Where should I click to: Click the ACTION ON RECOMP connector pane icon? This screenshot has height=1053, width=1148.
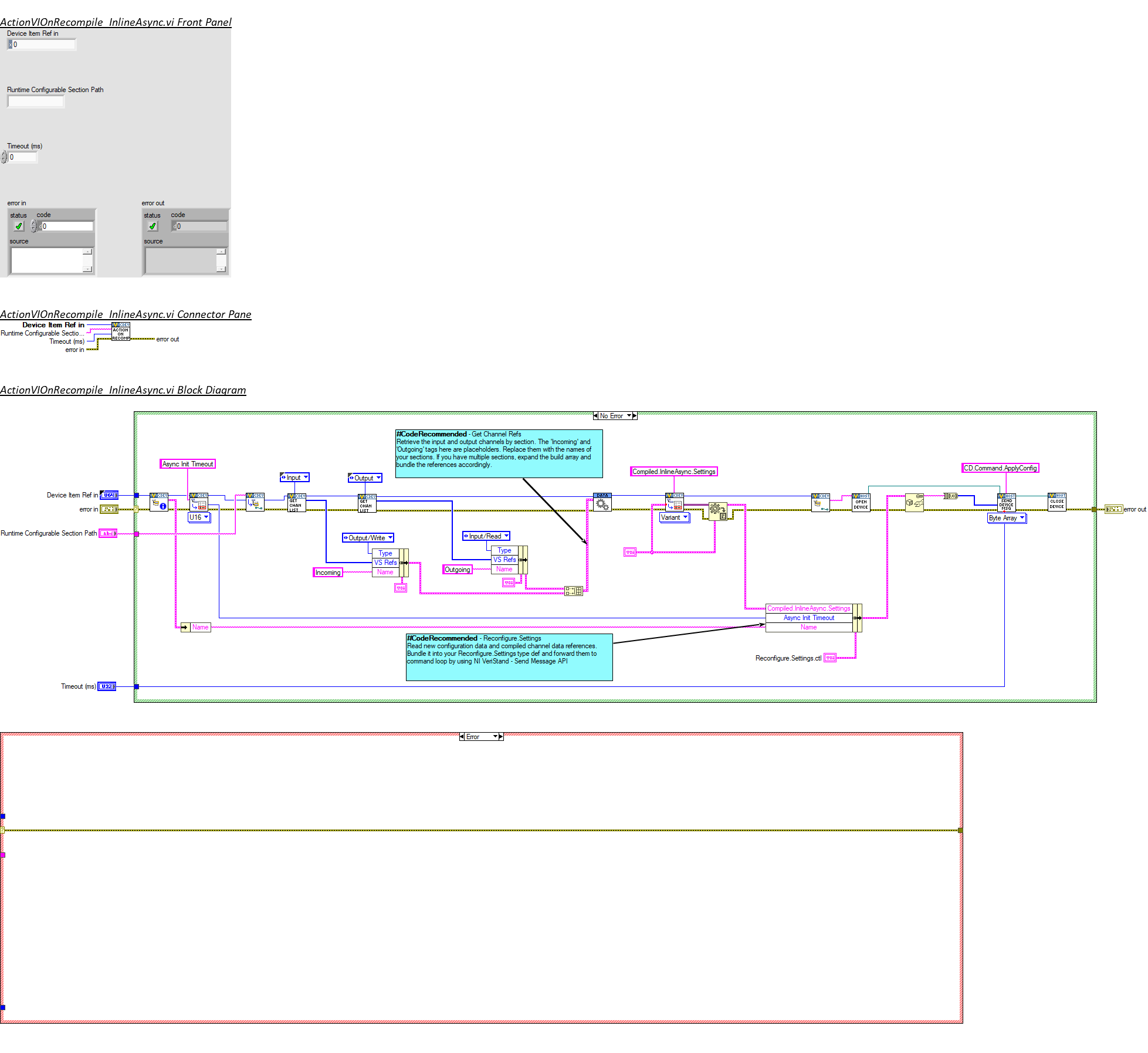(121, 331)
